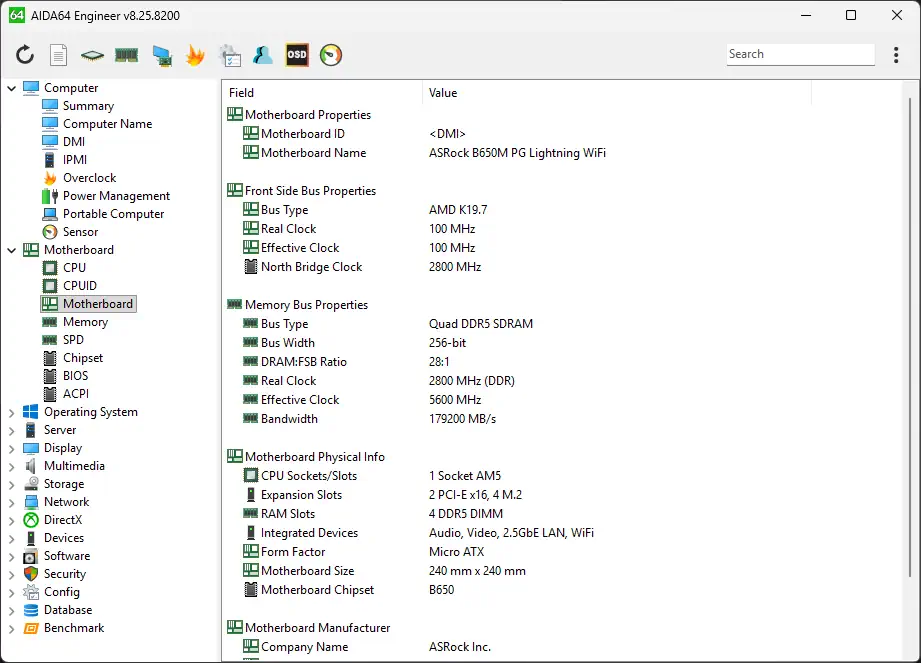
Task: Open the CPU chip toolbar icon
Action: tap(92, 55)
